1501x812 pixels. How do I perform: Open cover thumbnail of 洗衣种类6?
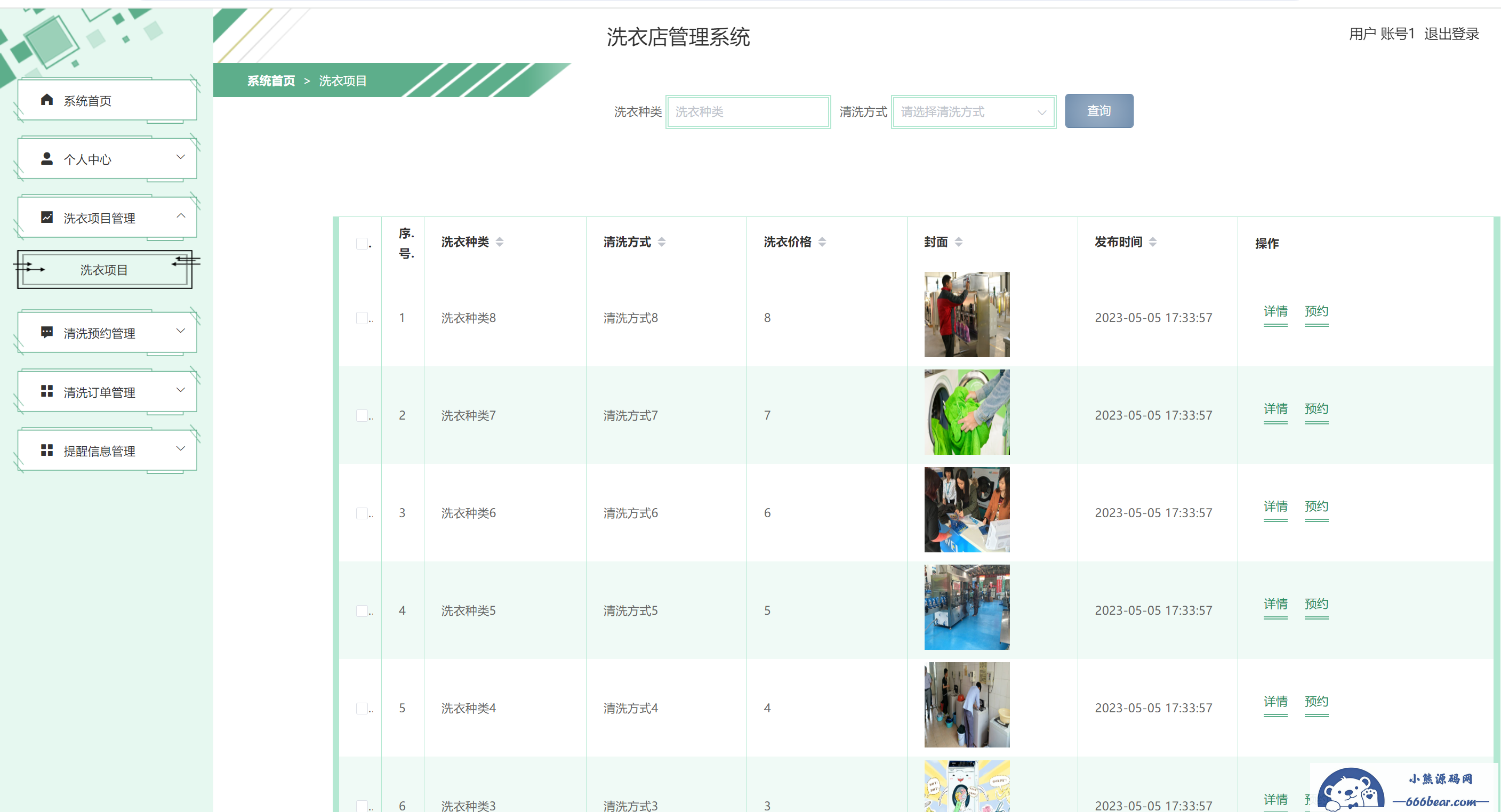click(x=967, y=510)
